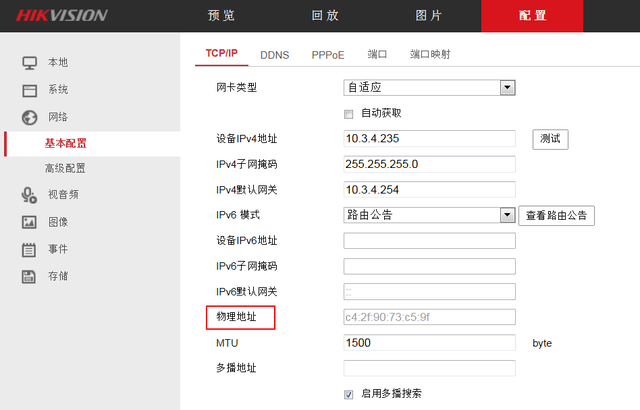The image size is (640, 410).
Task: Click the 物理地址 label
Action: pyautogui.click(x=236, y=317)
